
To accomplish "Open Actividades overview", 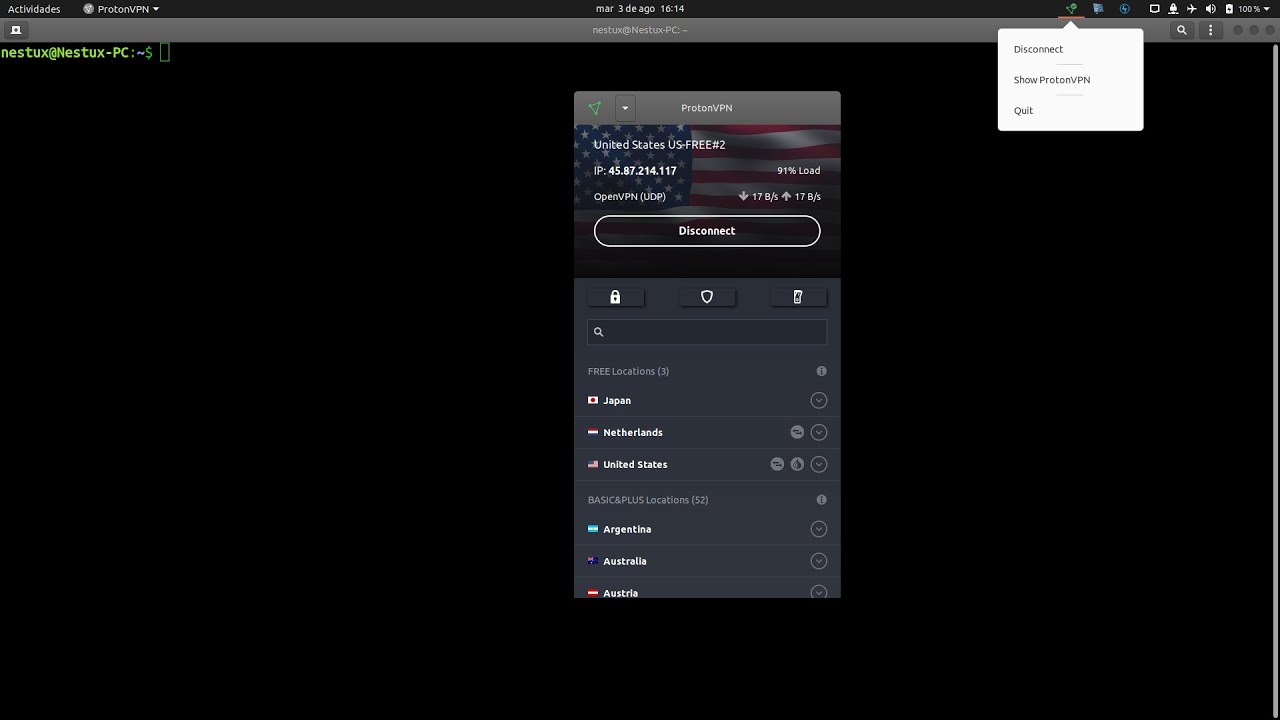I will 34,9.
